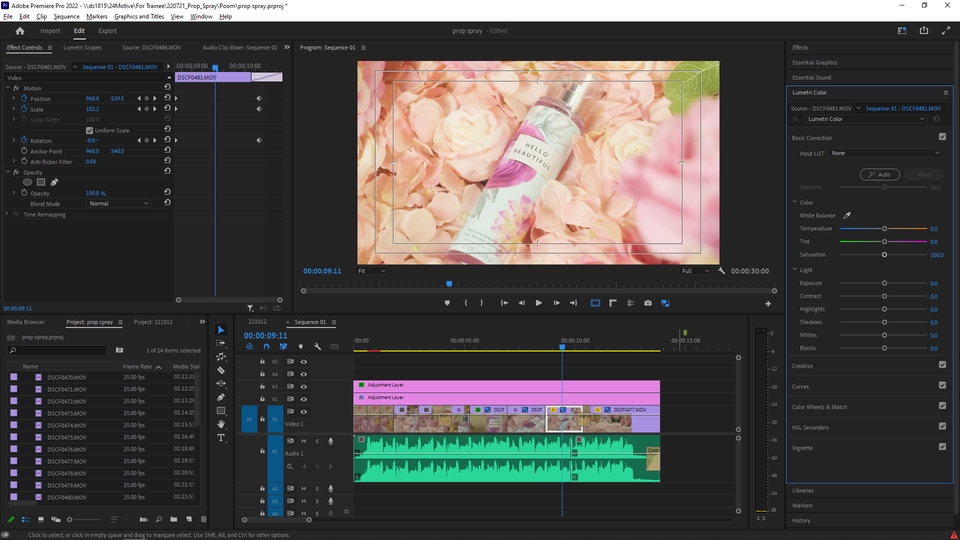Screen dimensions: 960x540
Task: Pick the Hand tool
Action: pos(221,424)
